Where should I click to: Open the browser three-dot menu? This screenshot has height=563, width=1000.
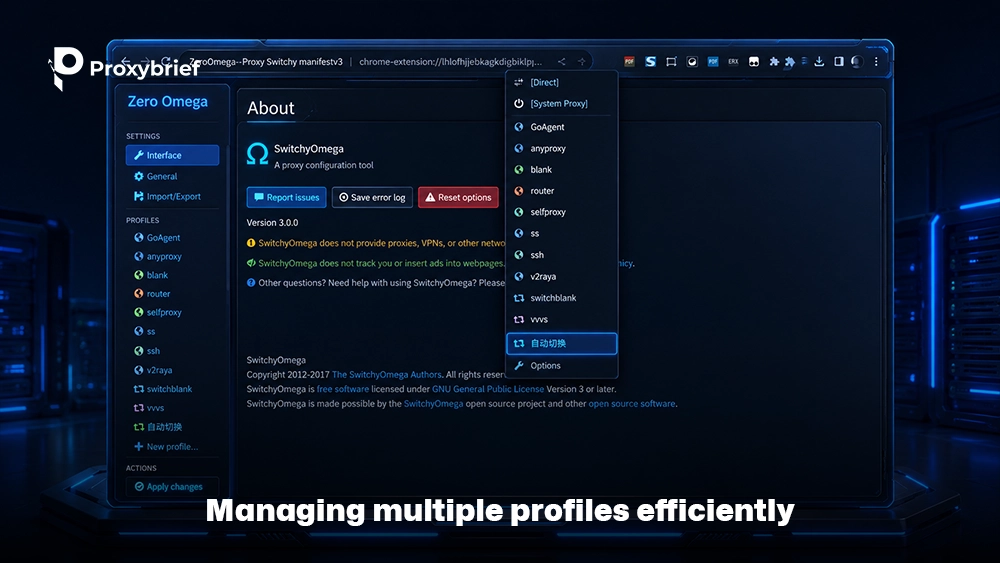coord(876,62)
